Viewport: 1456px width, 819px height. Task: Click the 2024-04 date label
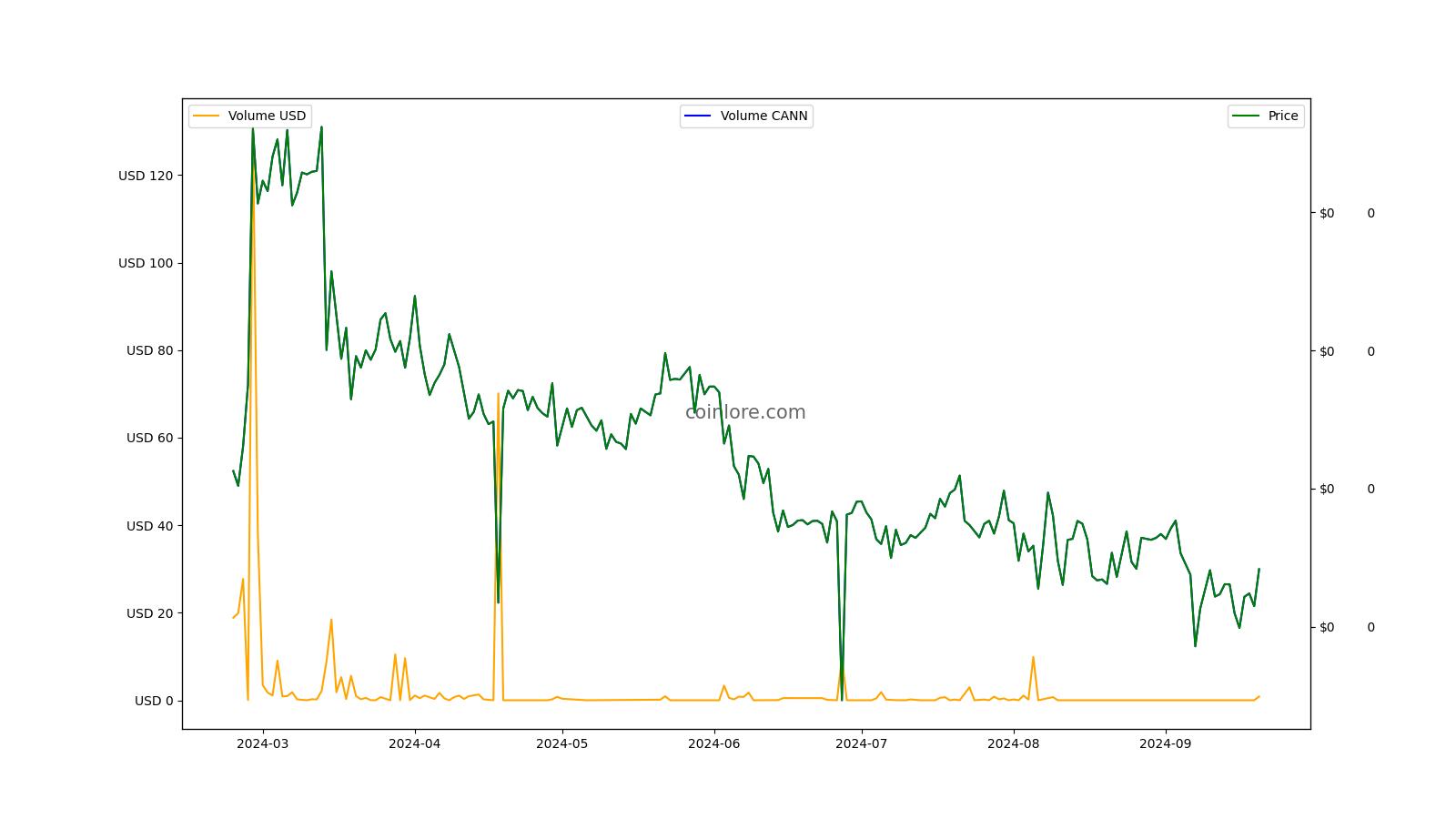point(414,743)
